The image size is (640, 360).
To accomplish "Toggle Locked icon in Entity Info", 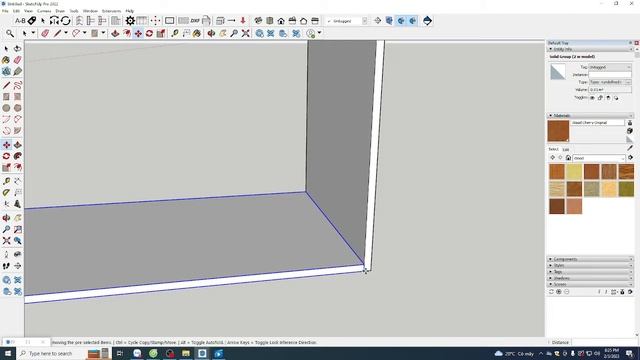I will 600,98.
